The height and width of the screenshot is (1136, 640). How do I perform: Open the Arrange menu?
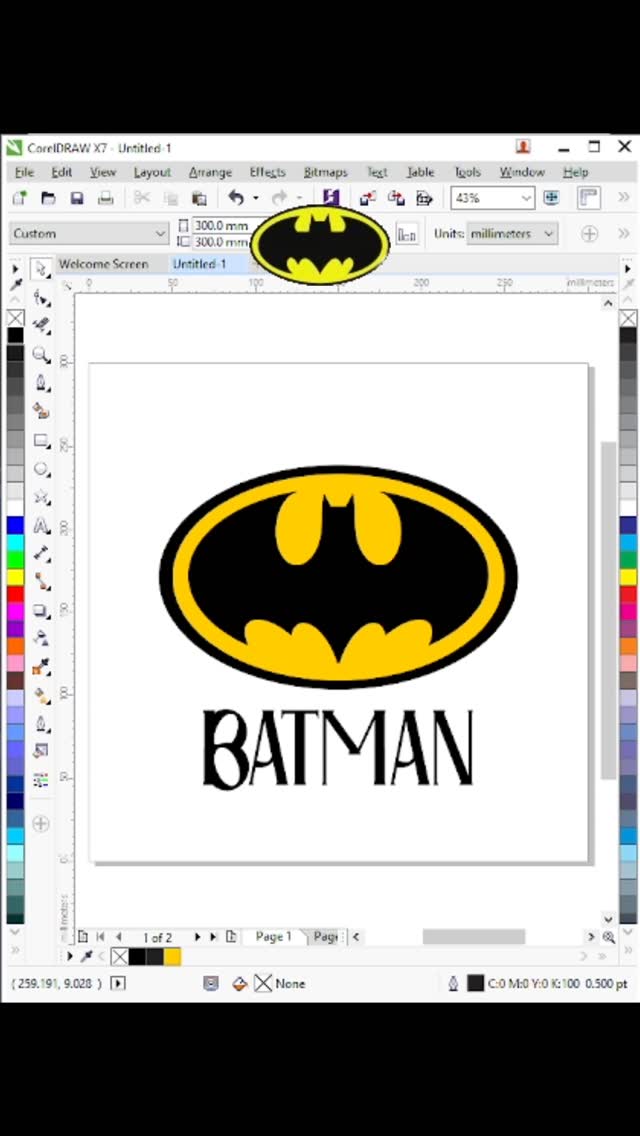[x=210, y=172]
